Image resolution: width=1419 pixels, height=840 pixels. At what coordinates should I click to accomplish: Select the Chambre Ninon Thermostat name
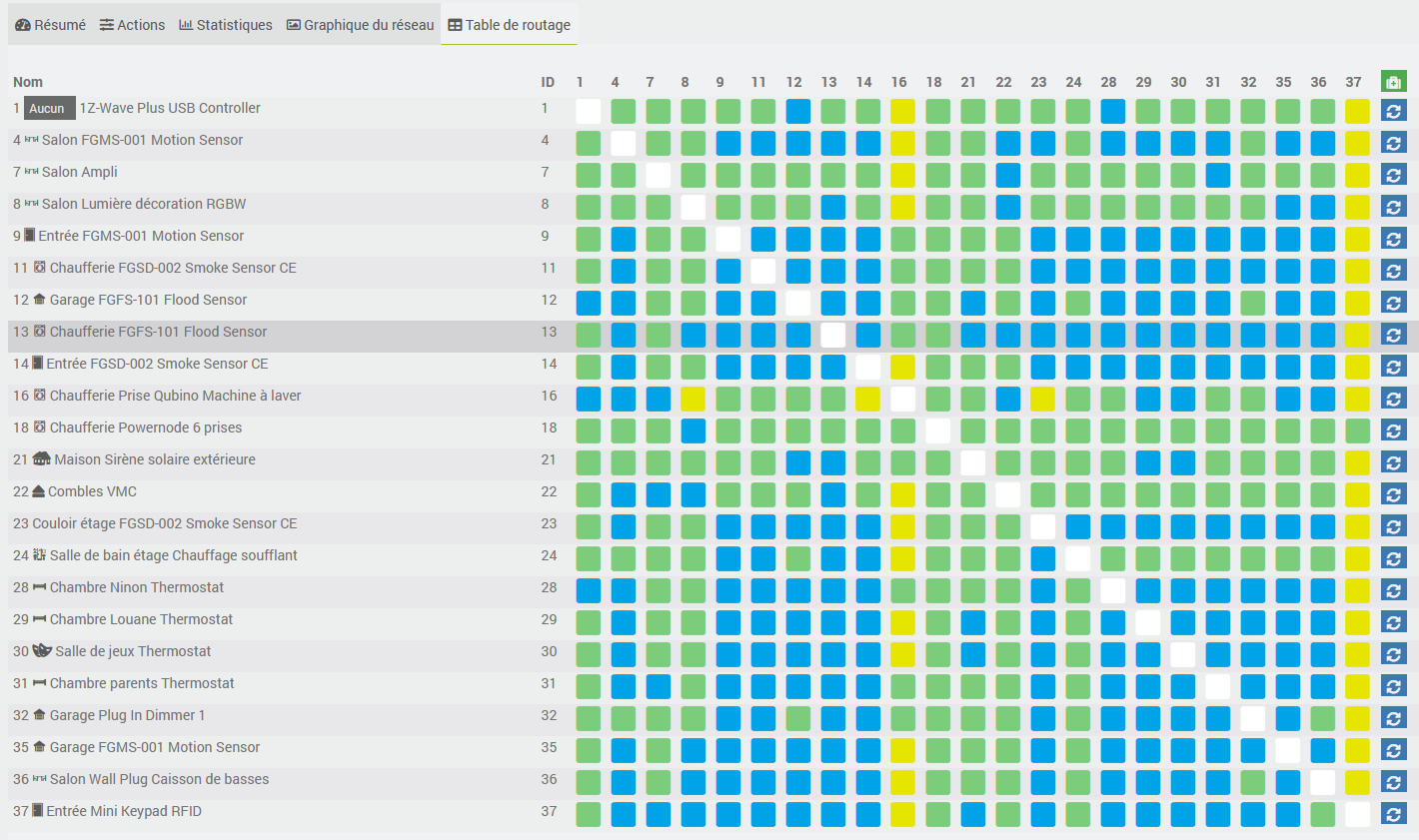(x=137, y=587)
